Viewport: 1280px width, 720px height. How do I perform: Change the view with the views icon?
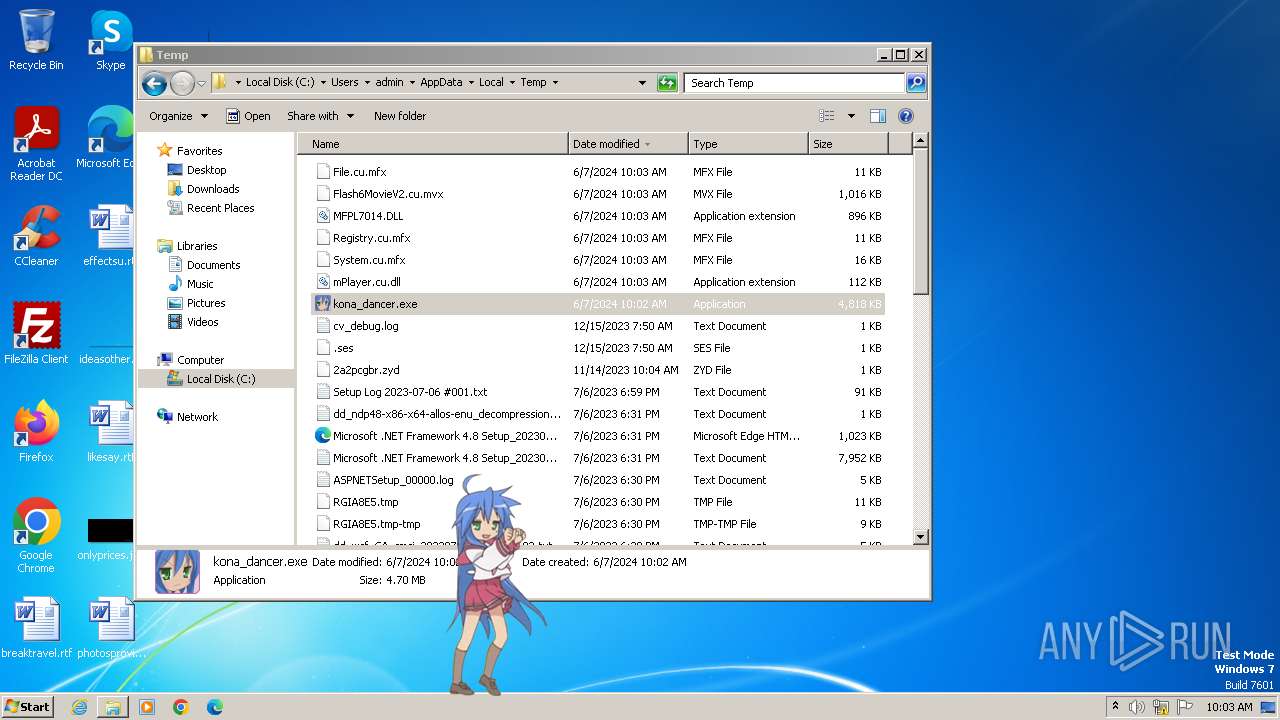click(826, 116)
